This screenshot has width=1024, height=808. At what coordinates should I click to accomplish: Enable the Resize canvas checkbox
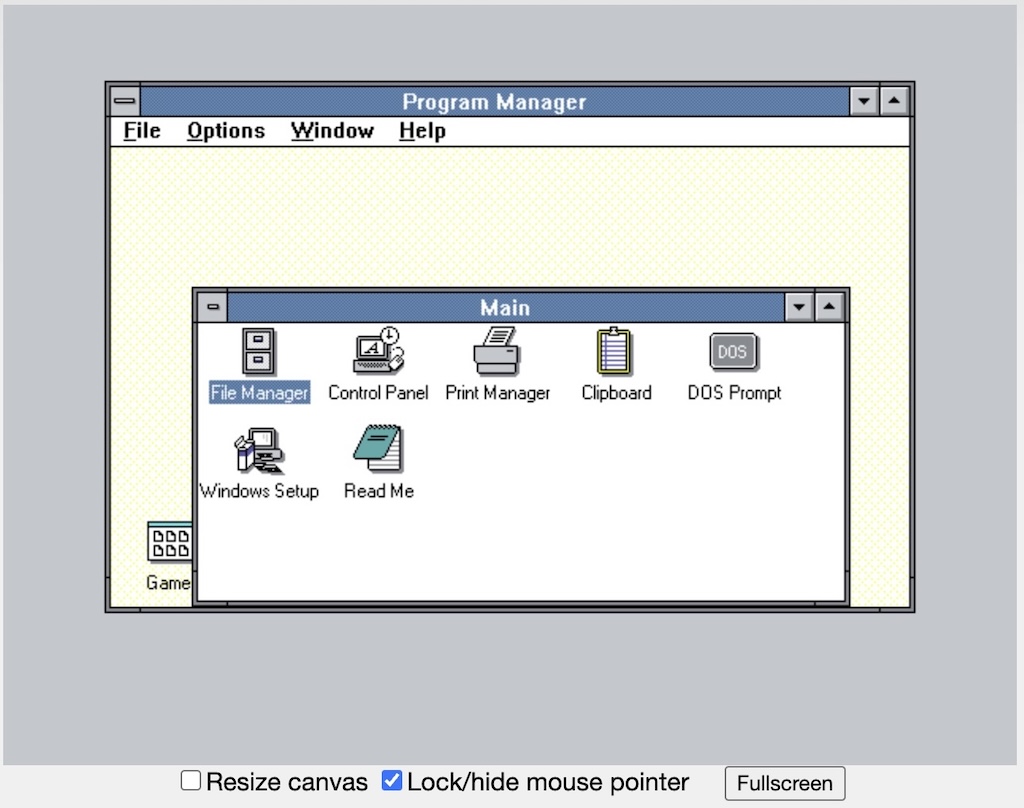coord(190,781)
